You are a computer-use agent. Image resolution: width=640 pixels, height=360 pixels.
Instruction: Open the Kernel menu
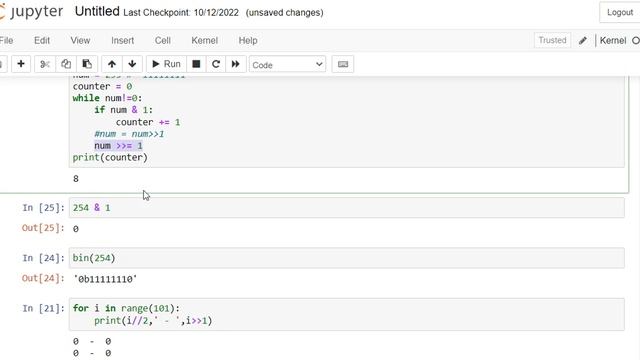coord(204,40)
